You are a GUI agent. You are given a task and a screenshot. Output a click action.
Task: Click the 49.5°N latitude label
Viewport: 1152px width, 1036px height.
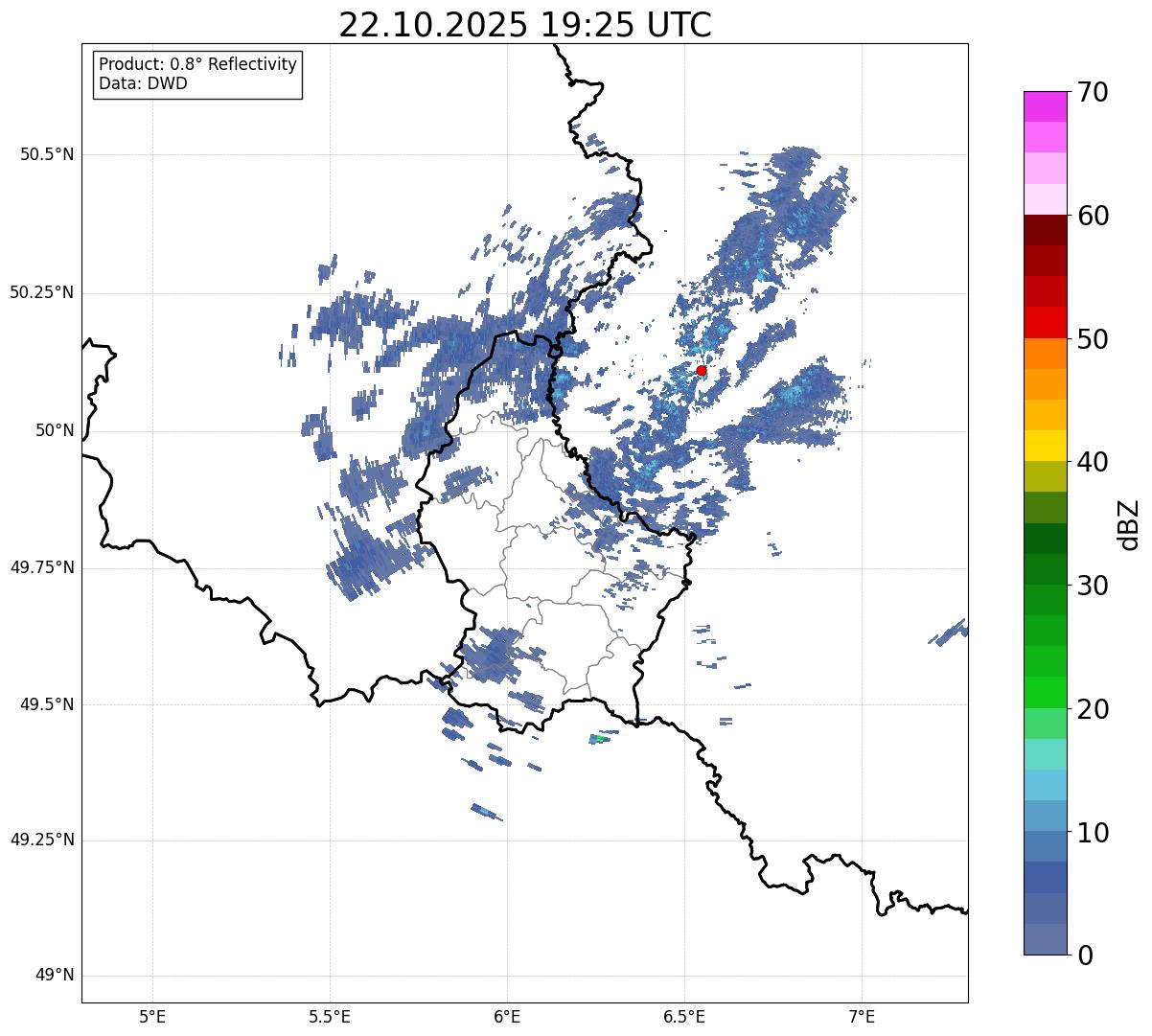click(47, 704)
